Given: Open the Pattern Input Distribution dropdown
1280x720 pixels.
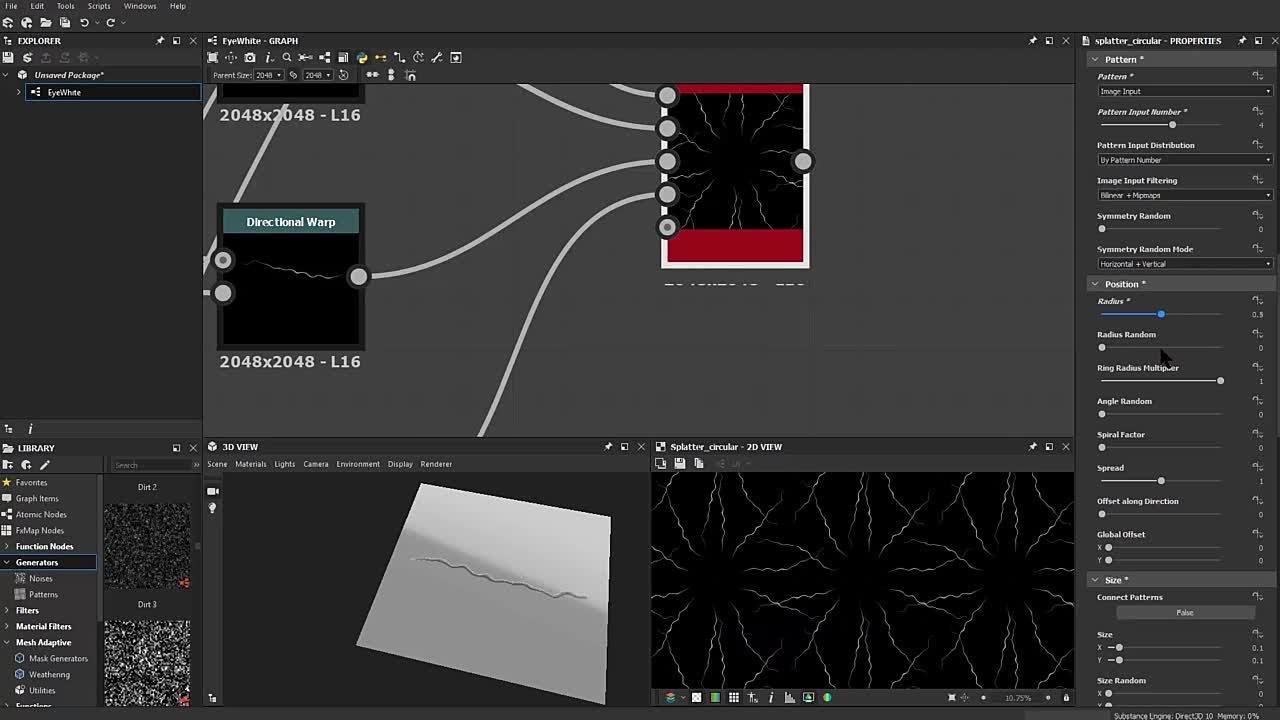Looking at the screenshot, I should point(1184,160).
